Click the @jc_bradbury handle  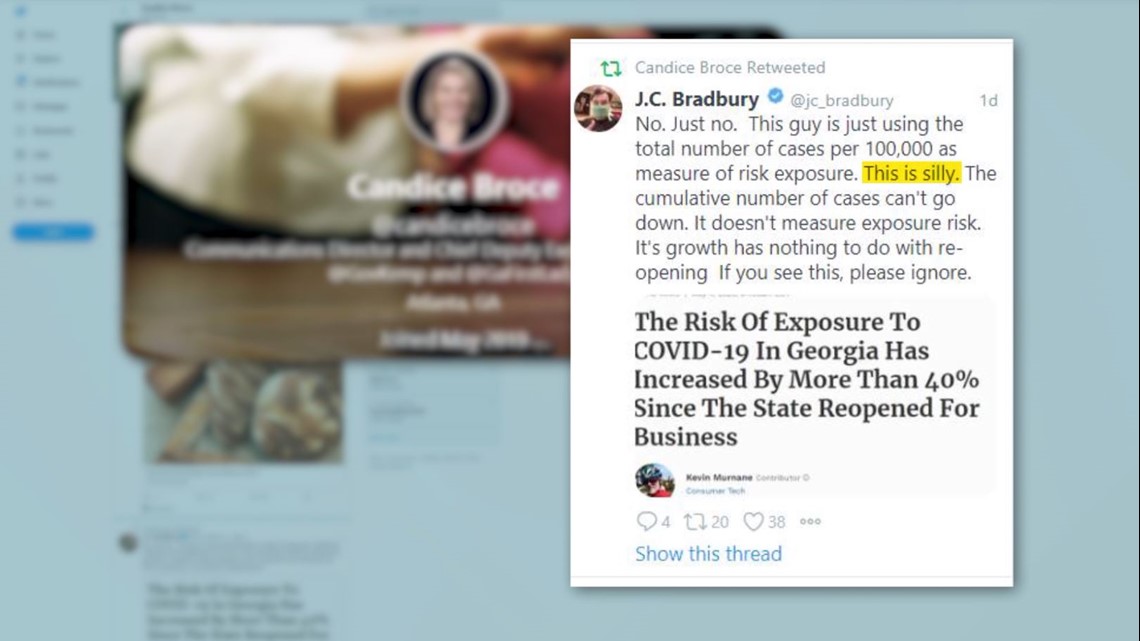[x=842, y=100]
